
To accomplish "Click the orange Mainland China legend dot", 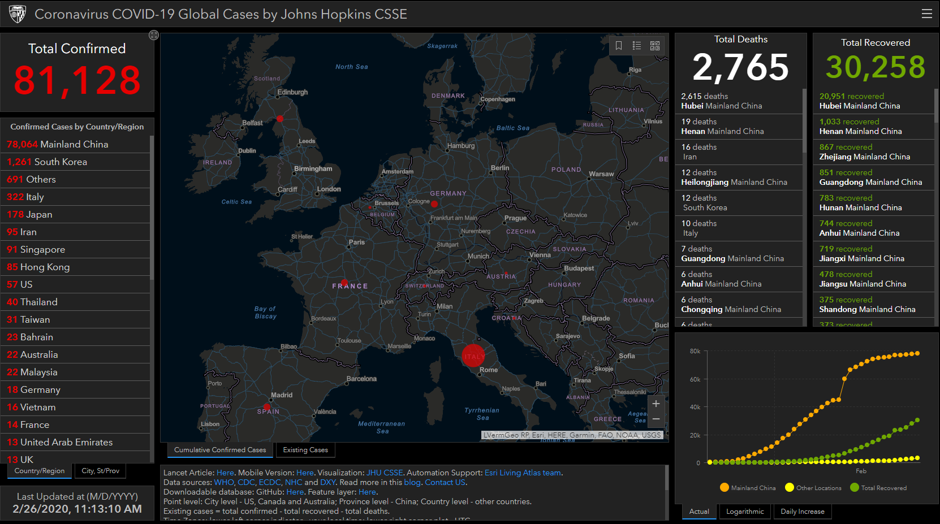I will (724, 487).
